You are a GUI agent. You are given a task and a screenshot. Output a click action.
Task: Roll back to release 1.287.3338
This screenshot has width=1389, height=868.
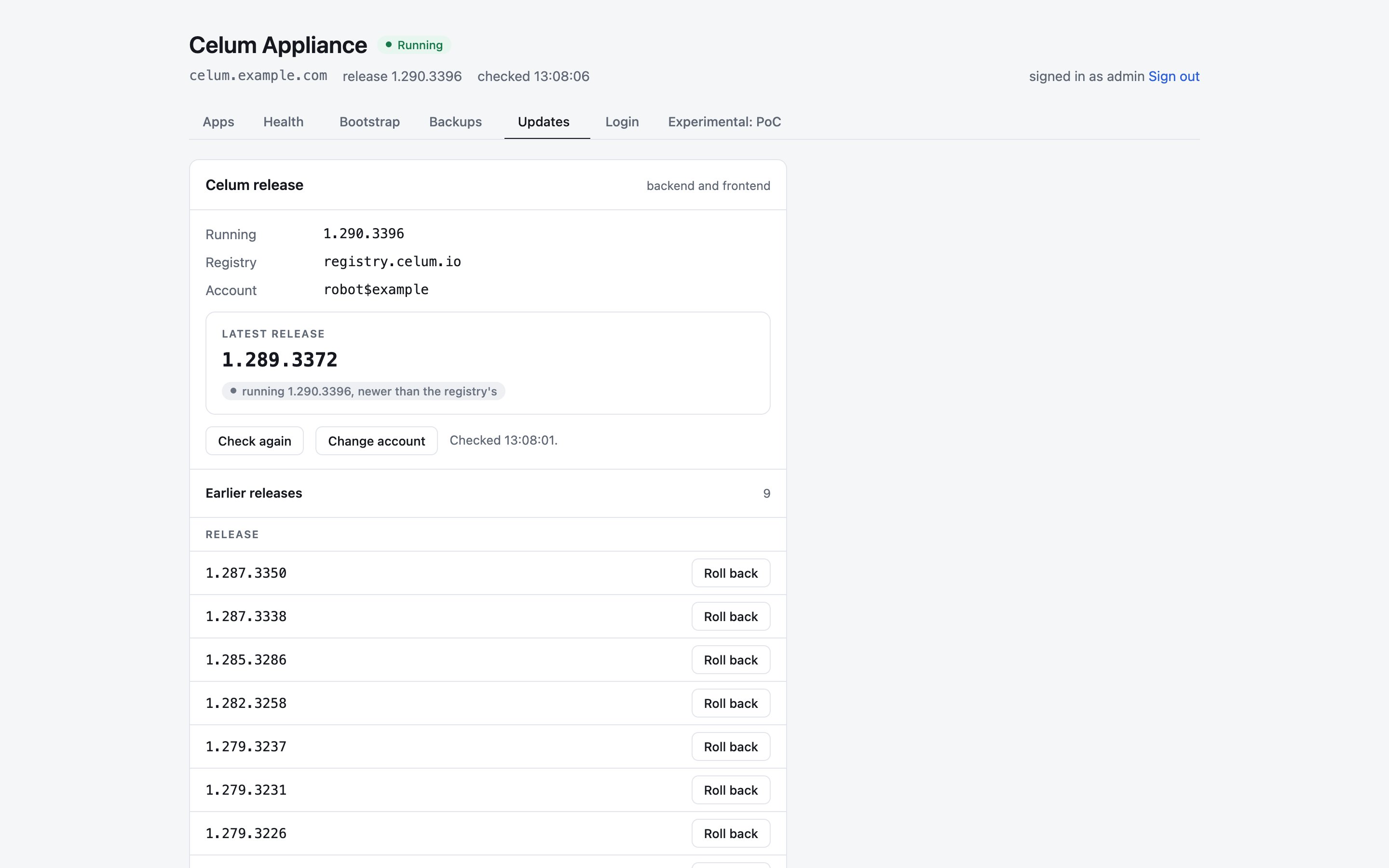[730, 617]
